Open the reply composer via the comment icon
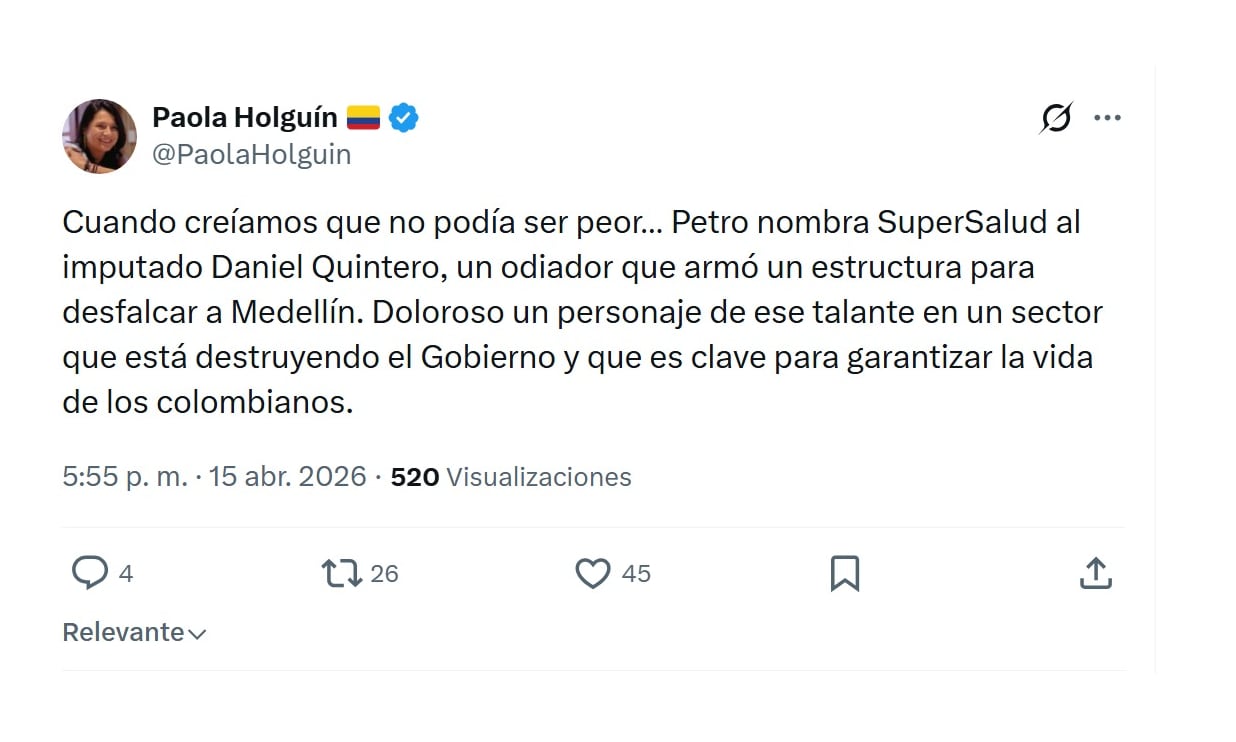The image size is (1236, 742). 90,573
